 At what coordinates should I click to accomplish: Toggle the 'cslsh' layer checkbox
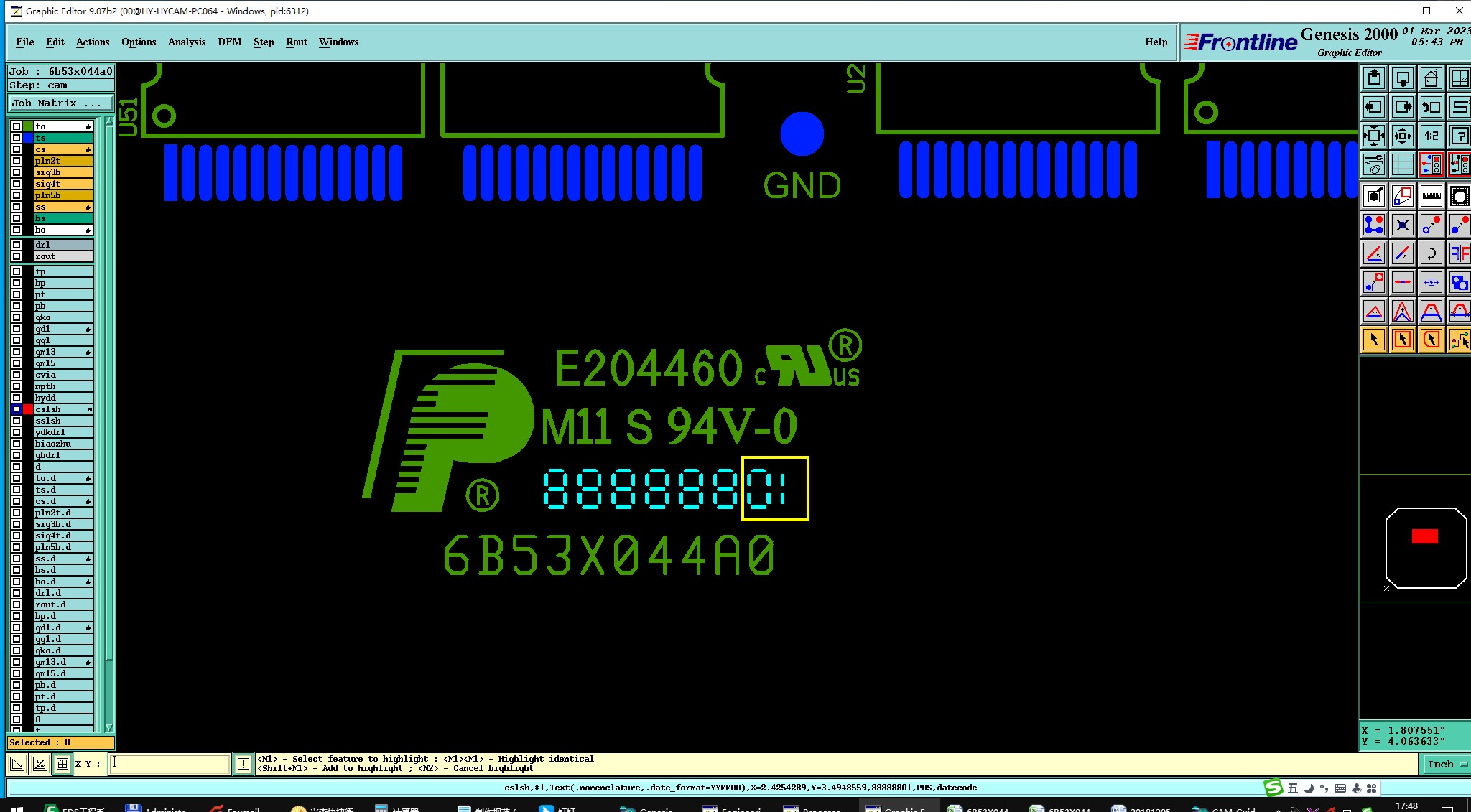[17, 409]
